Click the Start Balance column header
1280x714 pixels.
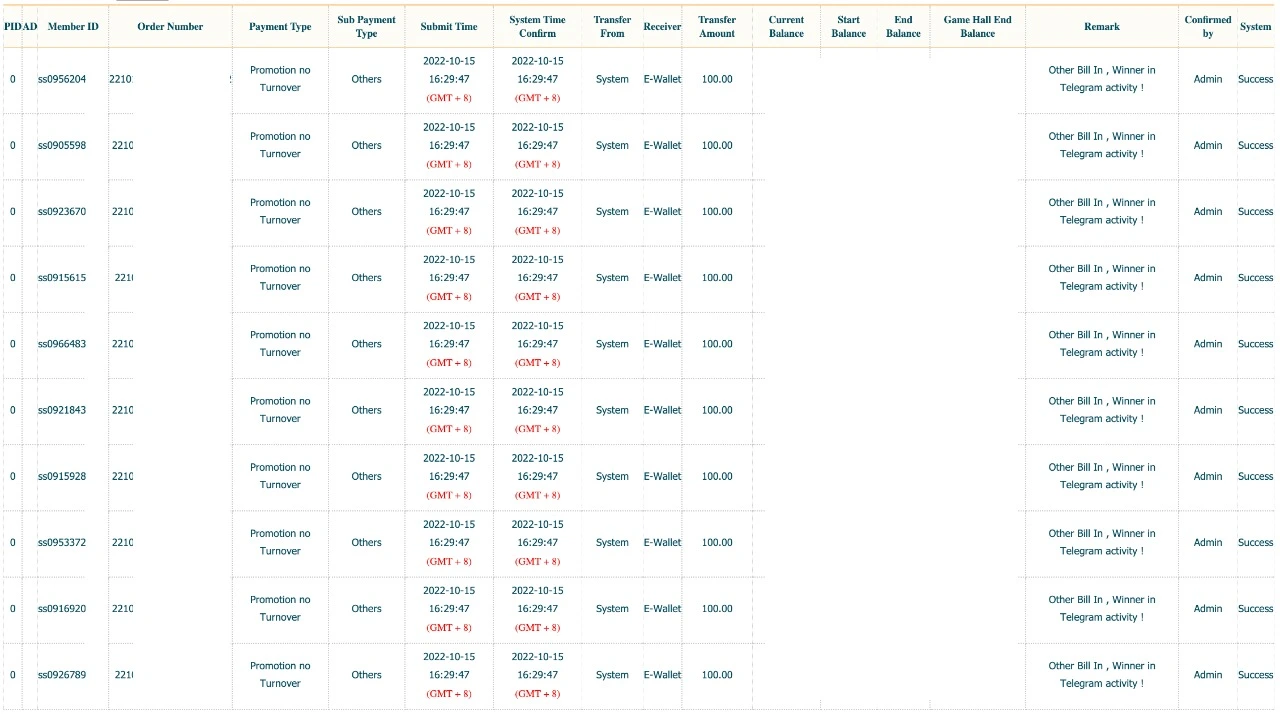click(848, 27)
